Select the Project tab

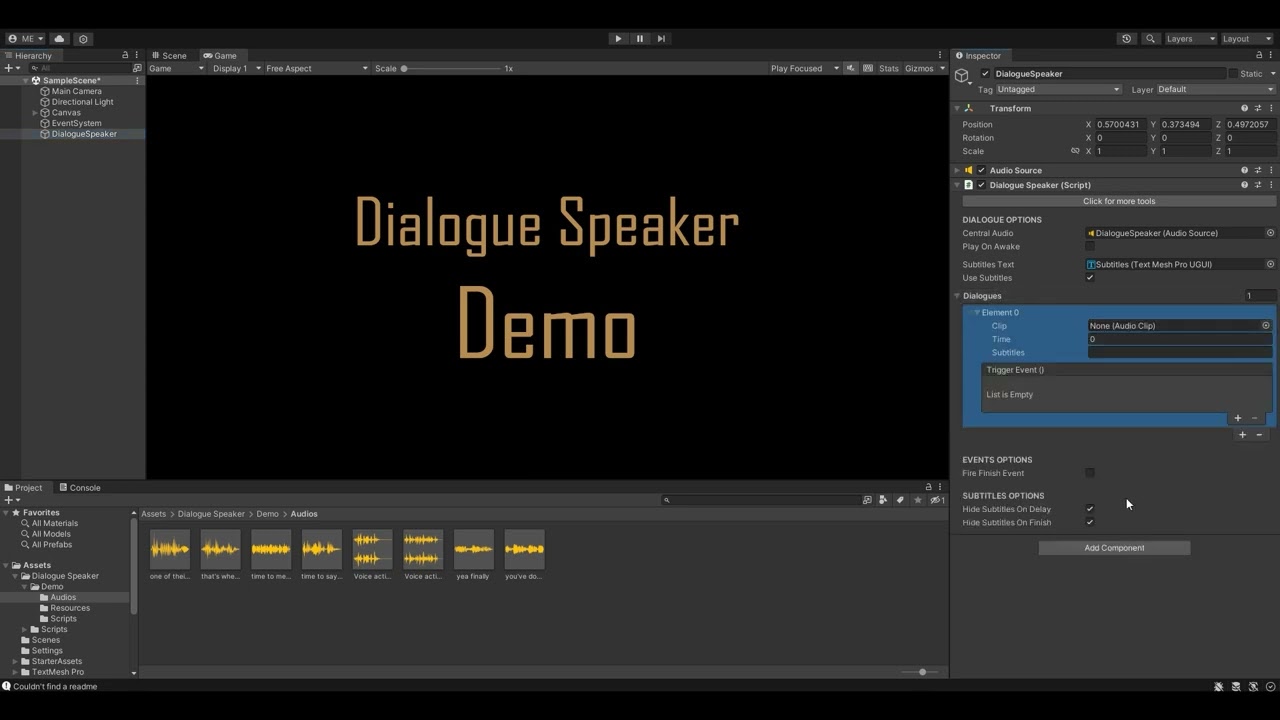pyautogui.click(x=23, y=488)
